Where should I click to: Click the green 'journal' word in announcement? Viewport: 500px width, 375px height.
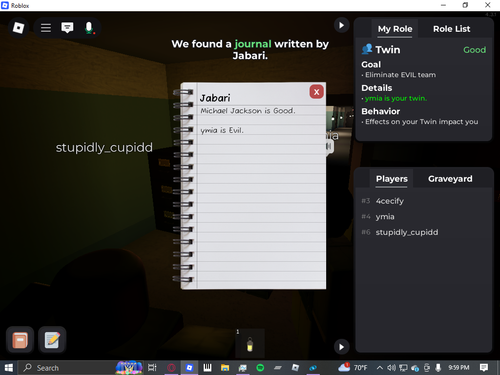click(253, 44)
